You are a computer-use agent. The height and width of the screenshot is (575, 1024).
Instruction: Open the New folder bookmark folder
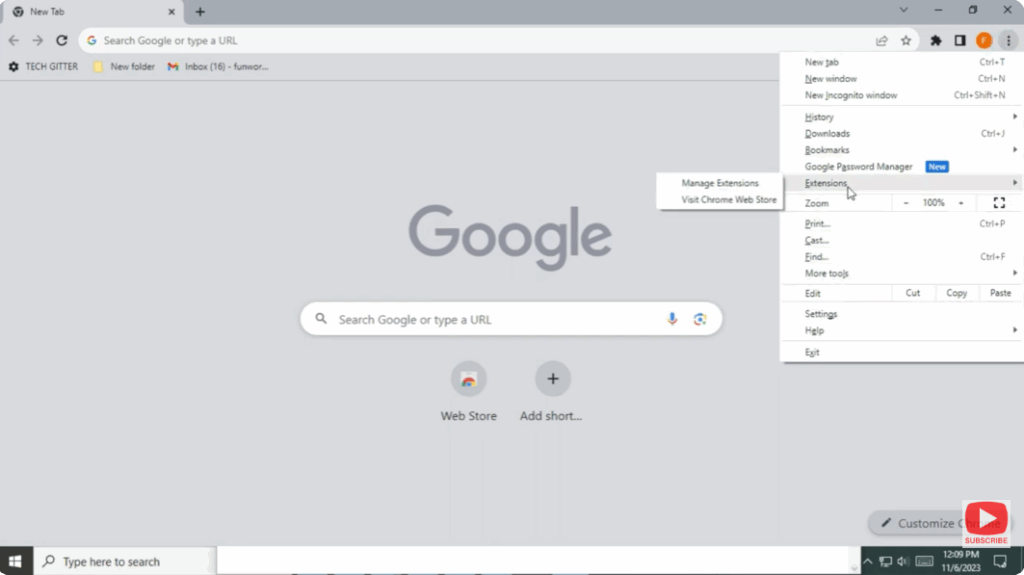pyautogui.click(x=124, y=67)
